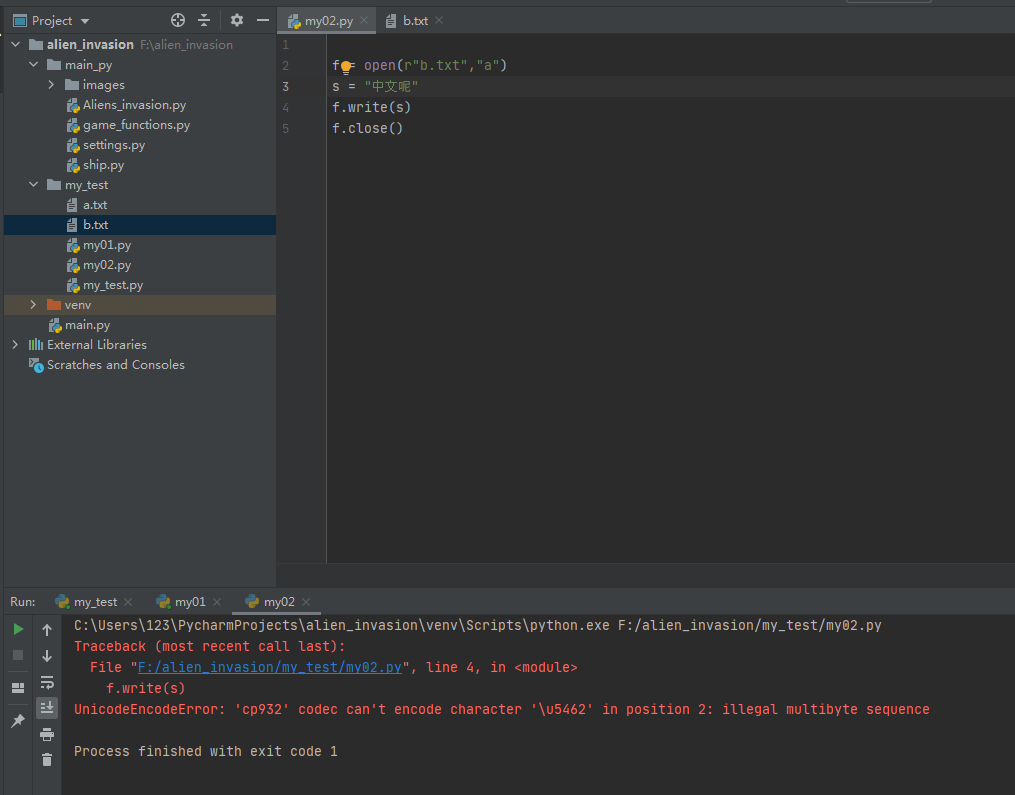Expand the venv folder

tap(34, 304)
